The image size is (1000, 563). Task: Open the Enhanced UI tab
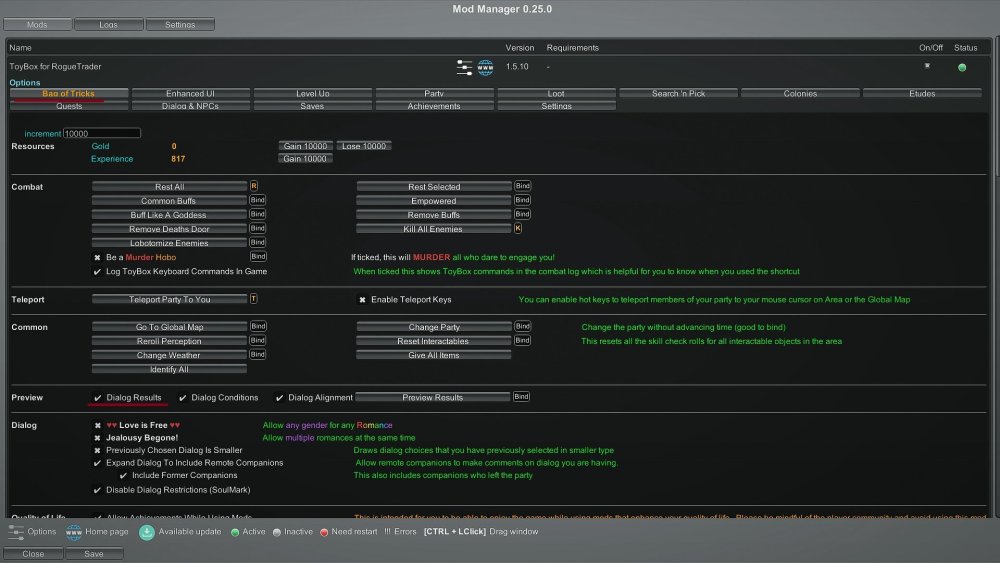(190, 94)
